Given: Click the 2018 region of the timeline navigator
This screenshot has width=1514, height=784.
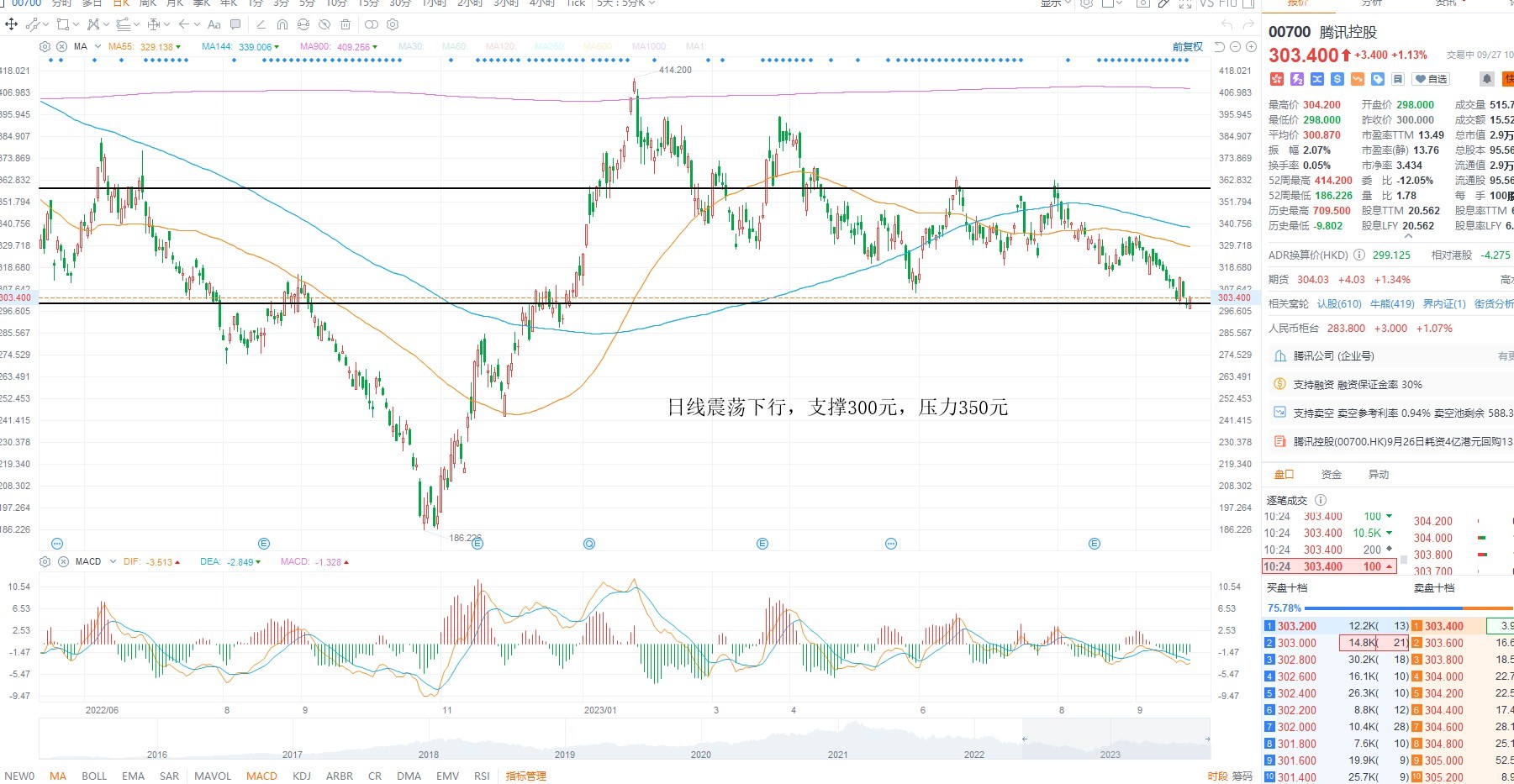Looking at the screenshot, I should pyautogui.click(x=429, y=754).
